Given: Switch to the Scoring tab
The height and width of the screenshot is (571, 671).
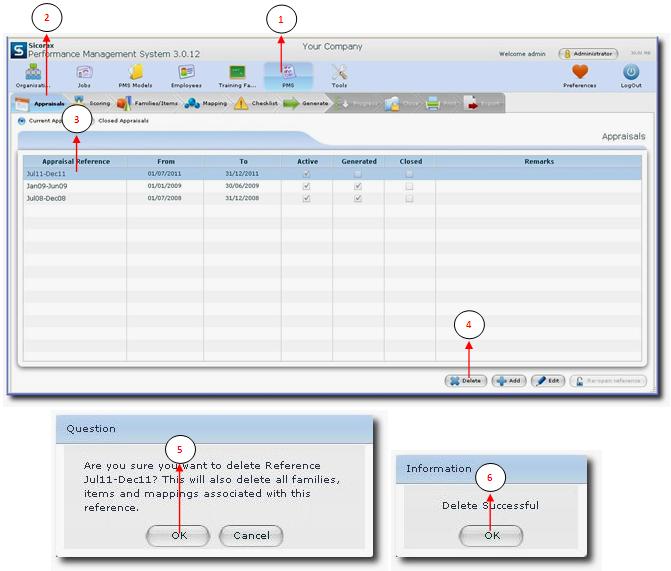Looking at the screenshot, I should [x=91, y=103].
